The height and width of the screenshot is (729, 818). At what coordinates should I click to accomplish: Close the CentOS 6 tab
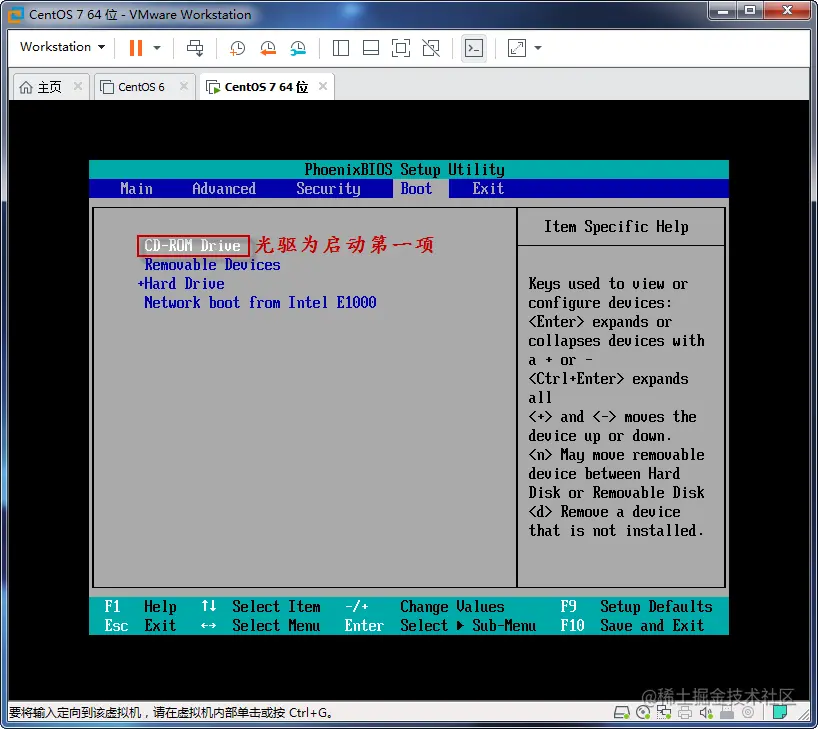184,86
